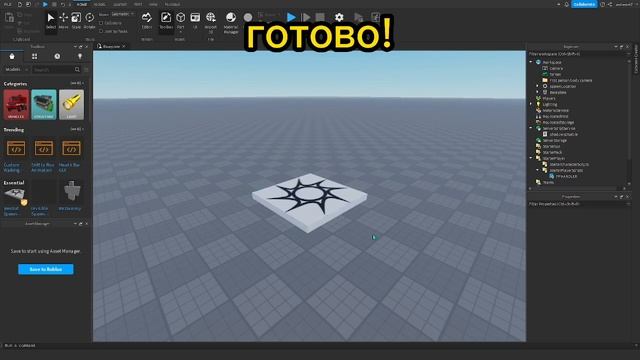640x360 pixels.
Task: Switch to the TEST ribbon tab
Action: (x=138, y=4)
